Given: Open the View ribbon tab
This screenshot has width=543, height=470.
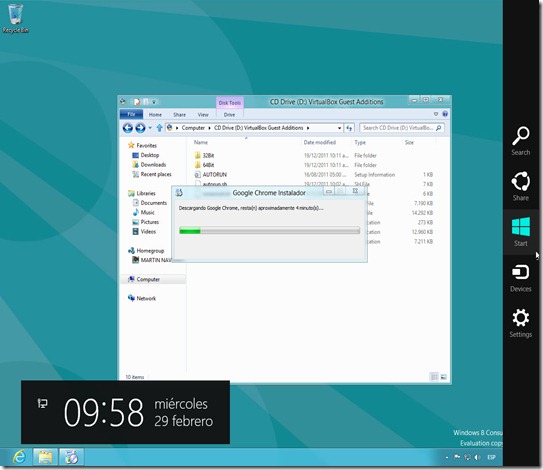Looking at the screenshot, I should pyautogui.click(x=203, y=115).
